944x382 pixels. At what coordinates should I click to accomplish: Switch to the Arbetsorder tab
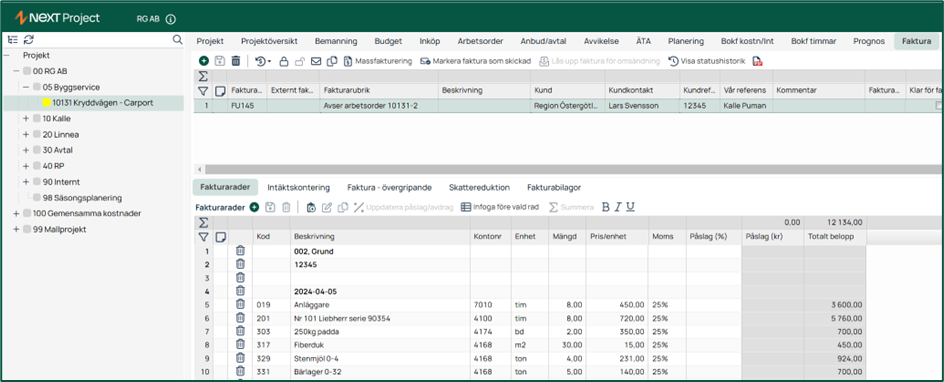[480, 42]
